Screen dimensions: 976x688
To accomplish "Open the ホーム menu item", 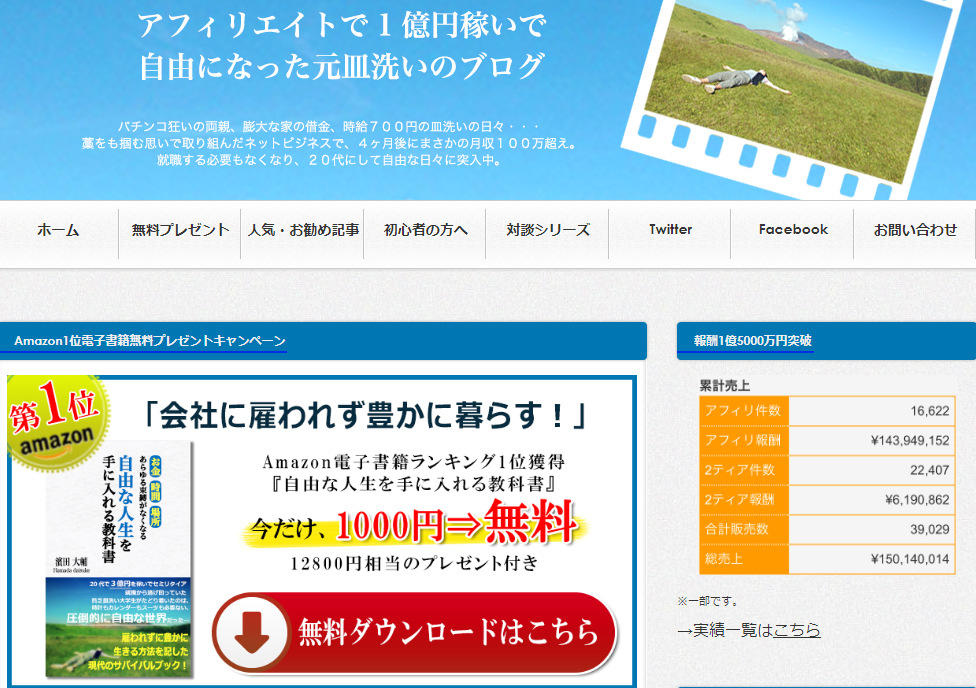I will coord(59,230).
